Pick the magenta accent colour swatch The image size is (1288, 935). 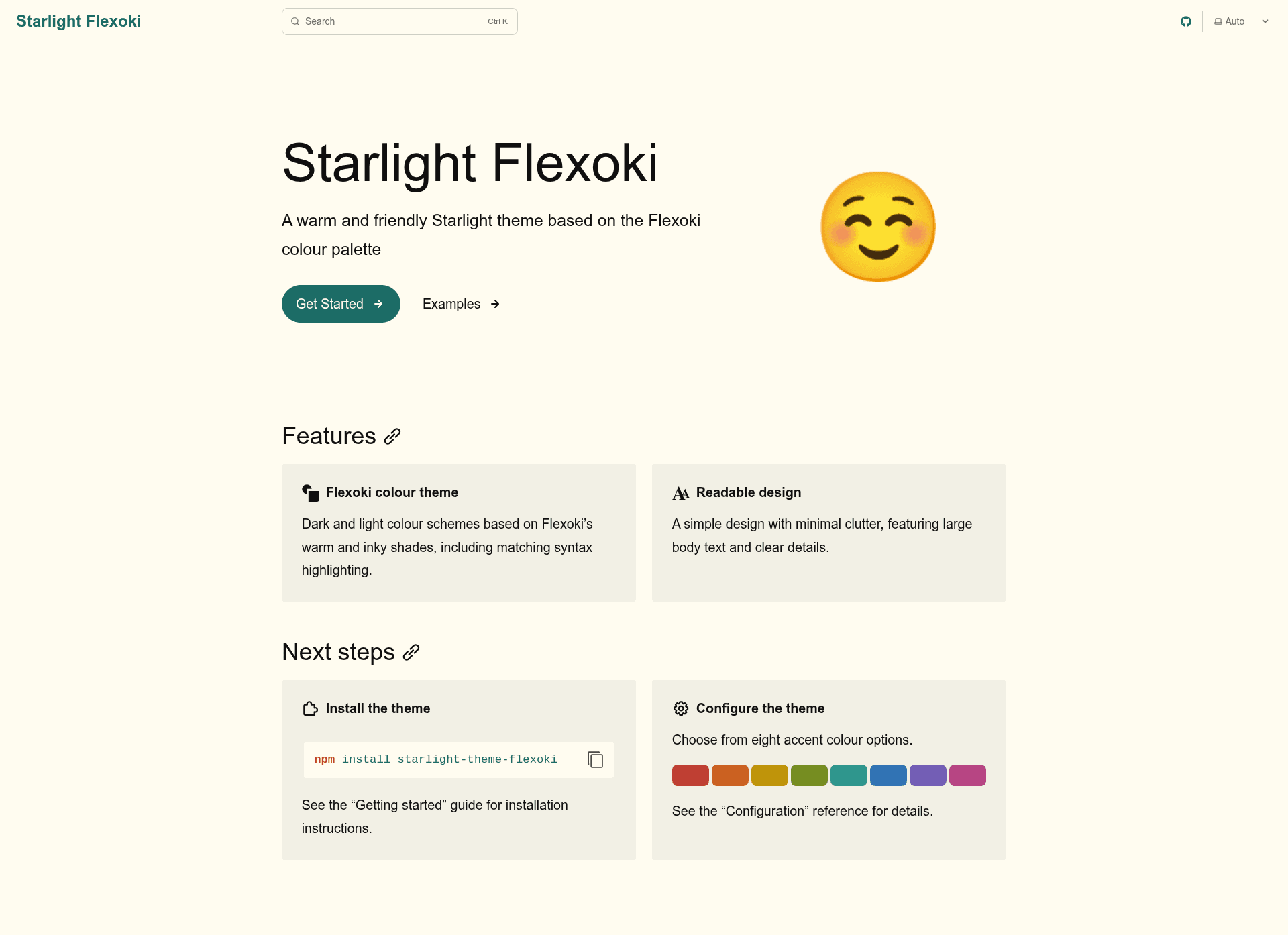pyautogui.click(x=967, y=775)
